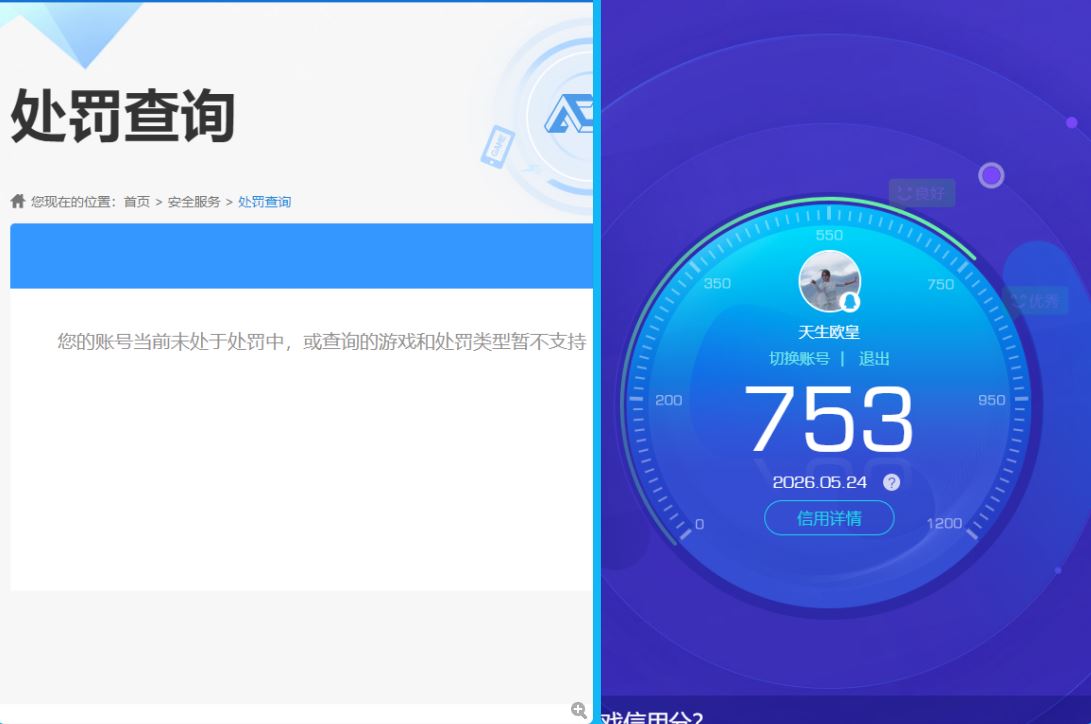
Task: Open the 信用详情 button
Action: (x=829, y=518)
